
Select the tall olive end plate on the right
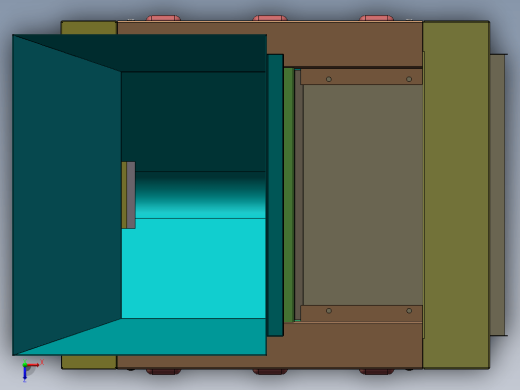pyautogui.click(x=456, y=195)
